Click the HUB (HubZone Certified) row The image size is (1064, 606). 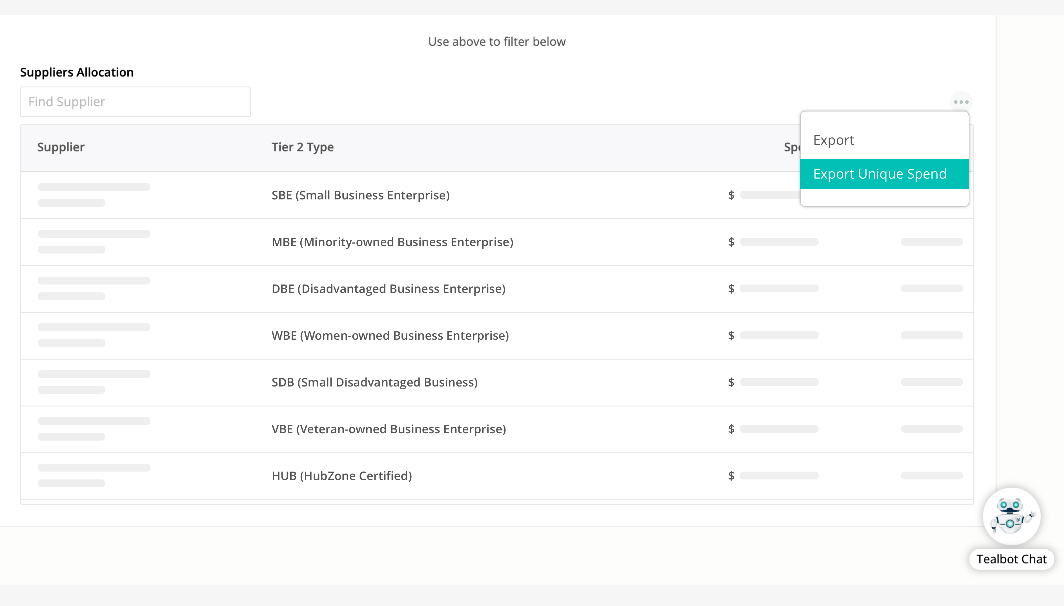click(x=341, y=476)
